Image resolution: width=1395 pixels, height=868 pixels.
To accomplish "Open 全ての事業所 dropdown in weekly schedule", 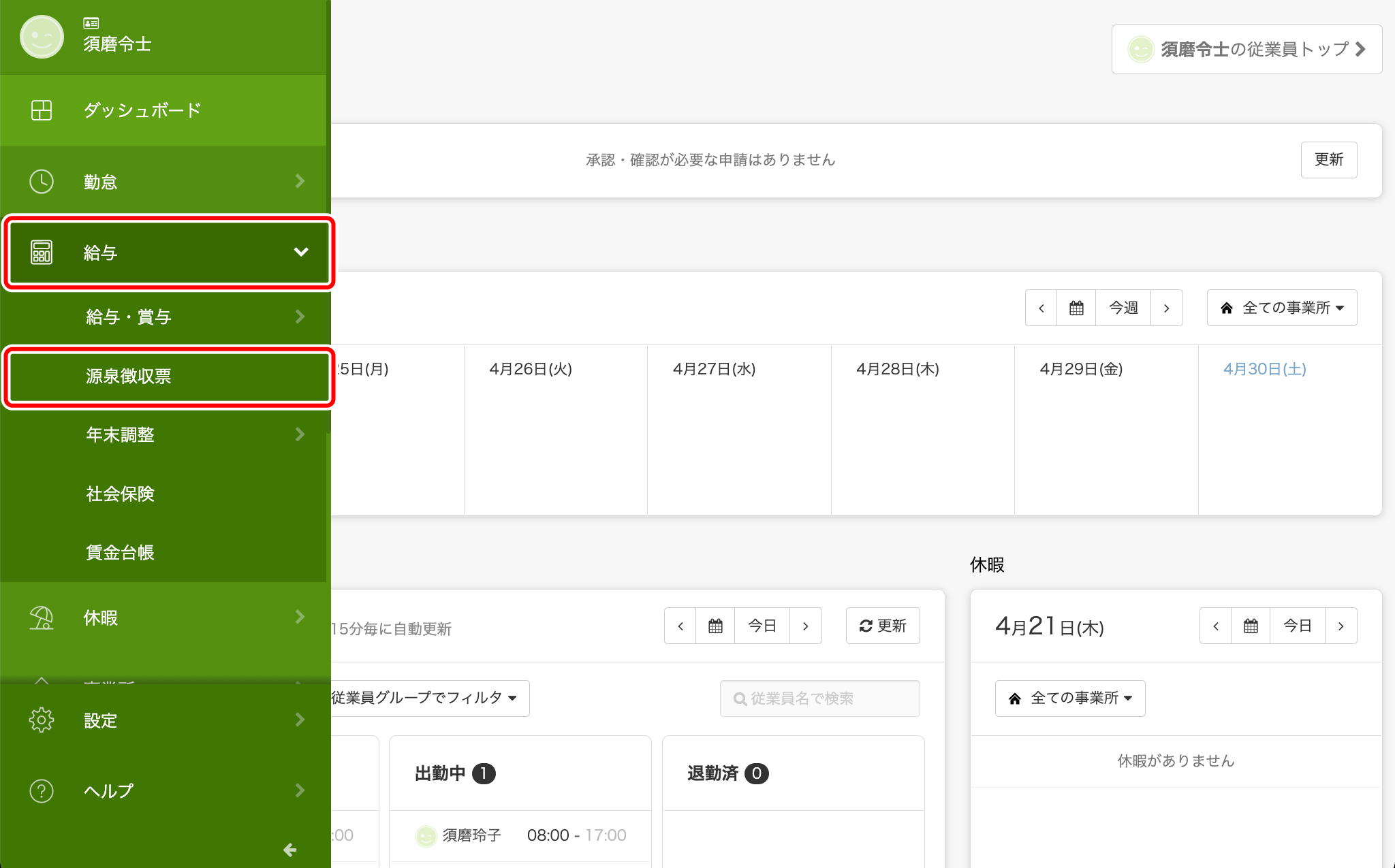I will coord(1282,308).
